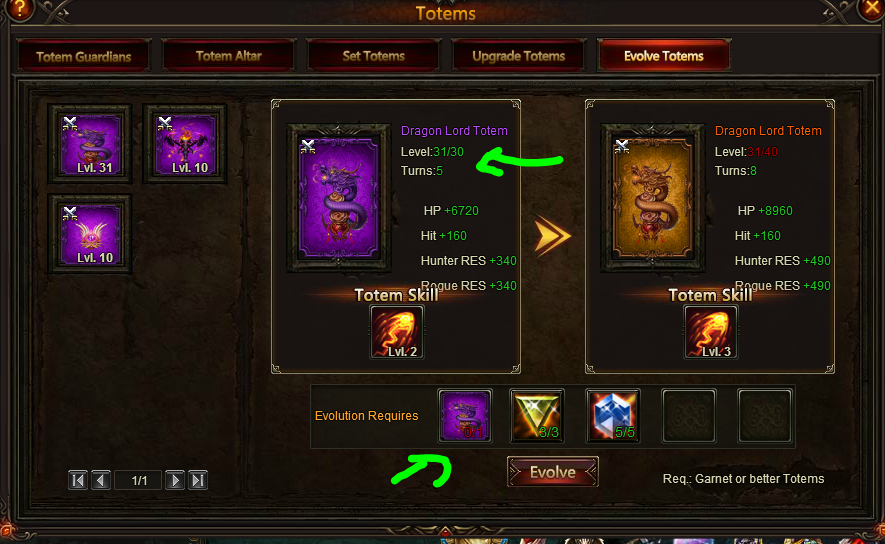Click the required purple dragon totem material
The height and width of the screenshot is (544, 885).
[465, 416]
